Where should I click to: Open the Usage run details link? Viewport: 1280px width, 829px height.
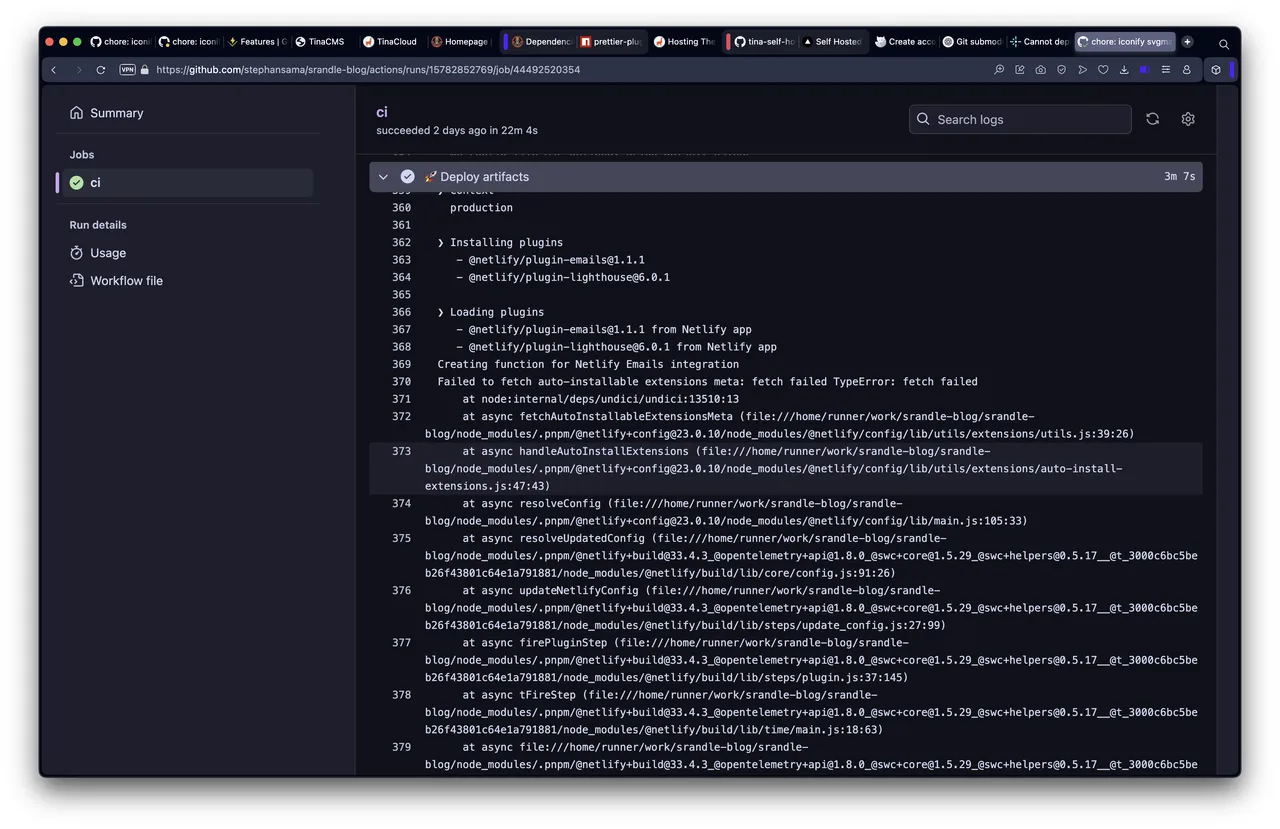[x=108, y=253]
